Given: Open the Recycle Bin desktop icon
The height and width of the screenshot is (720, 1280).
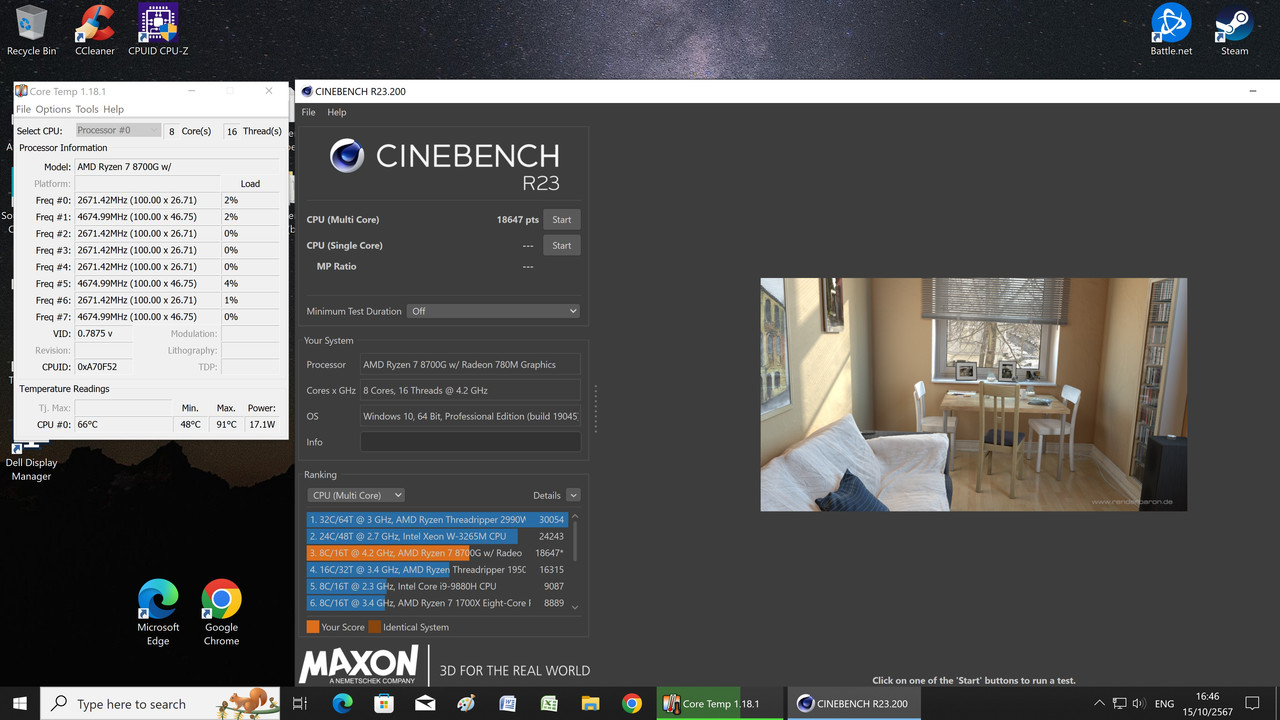Looking at the screenshot, I should pos(31,30).
